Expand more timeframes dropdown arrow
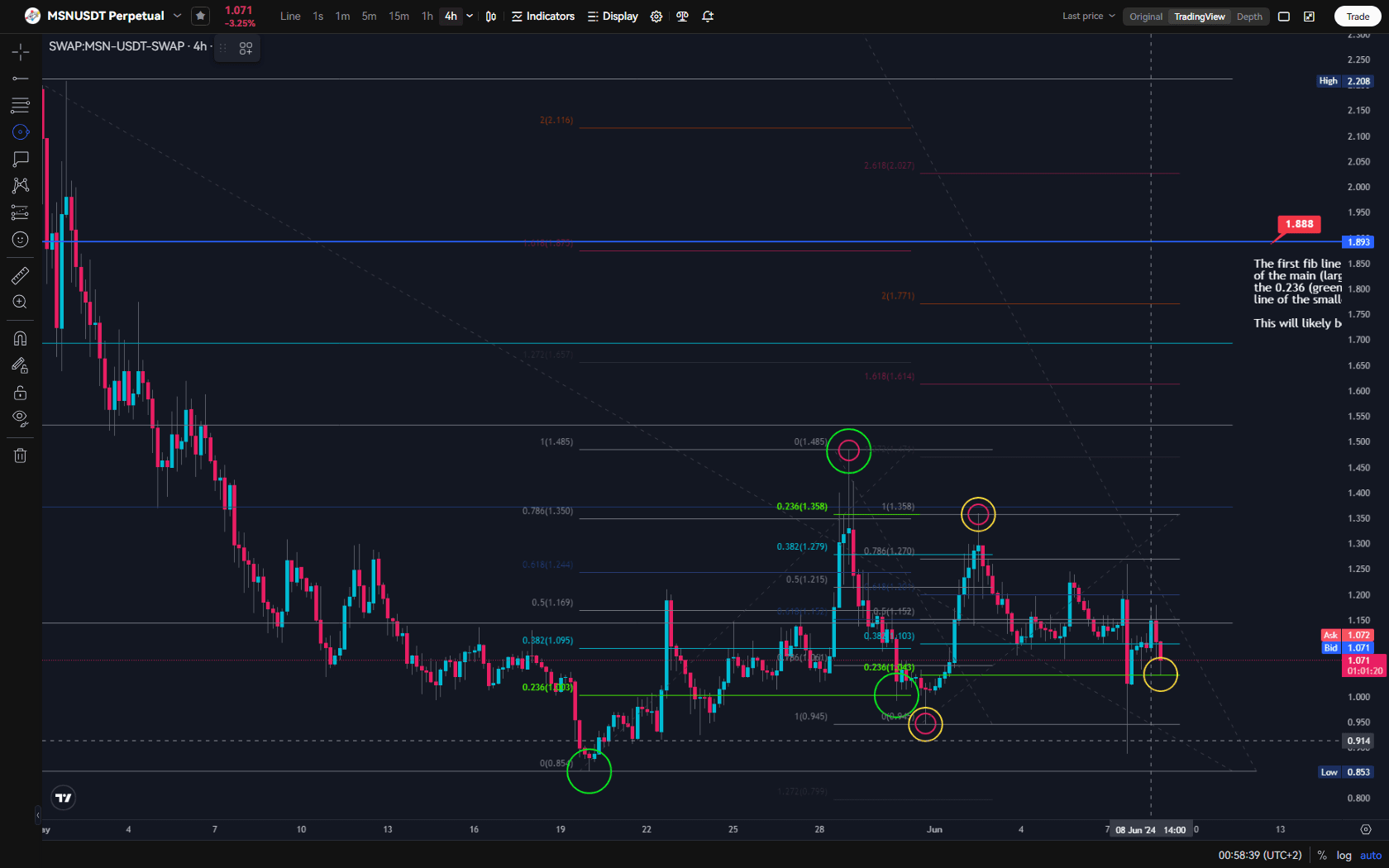 pyautogui.click(x=470, y=17)
